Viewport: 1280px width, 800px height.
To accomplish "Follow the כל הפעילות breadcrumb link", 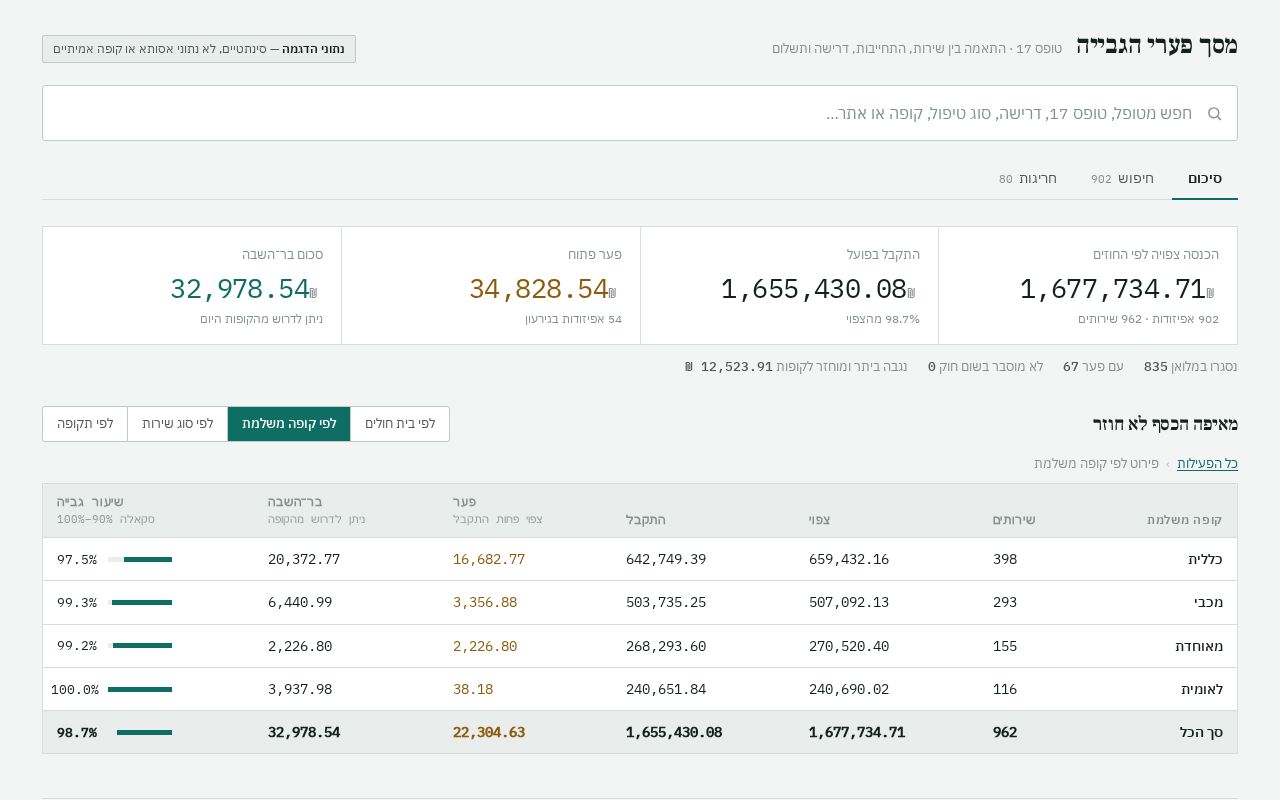I will 1207,463.
